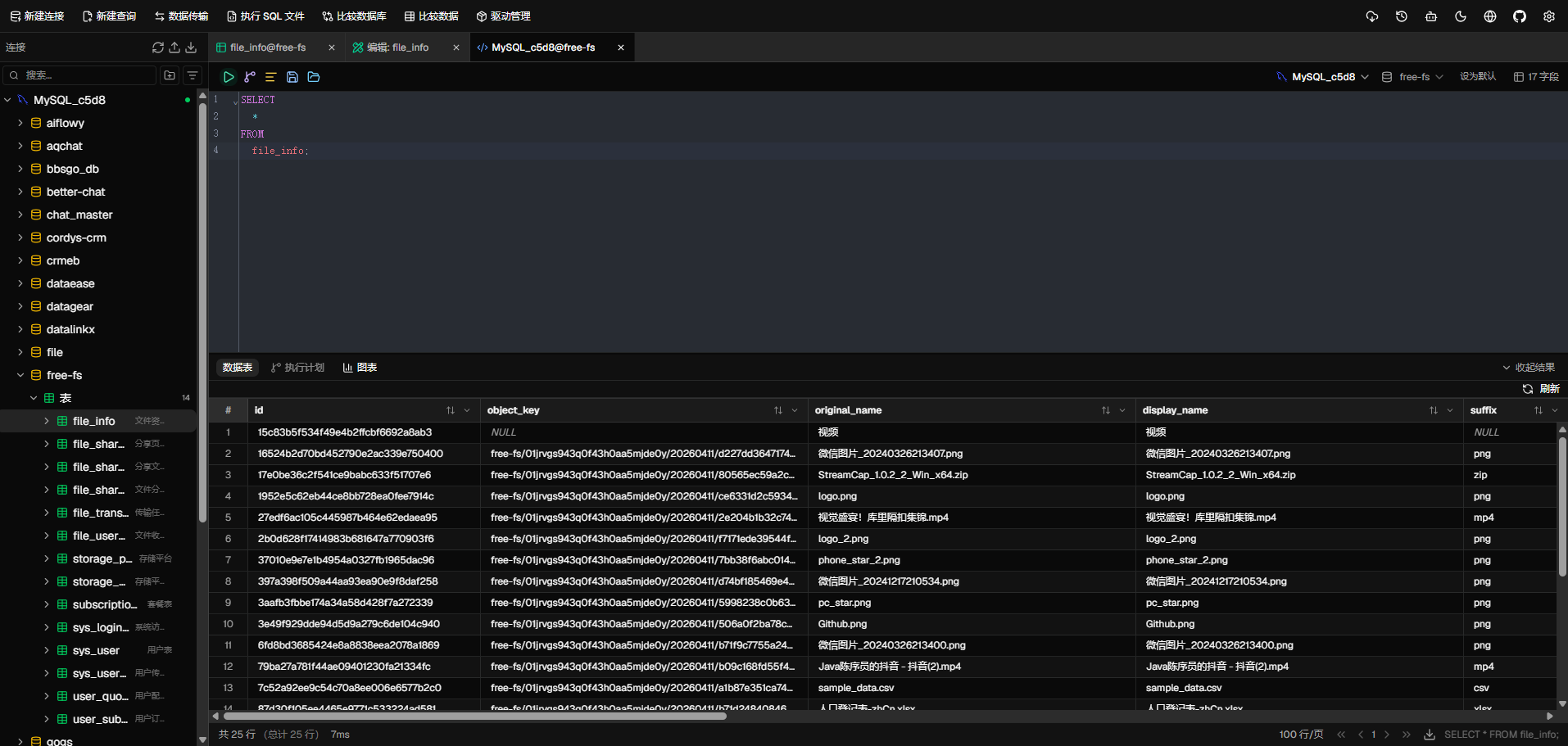Click the purple branch icon in the editor toolbar

250,77
